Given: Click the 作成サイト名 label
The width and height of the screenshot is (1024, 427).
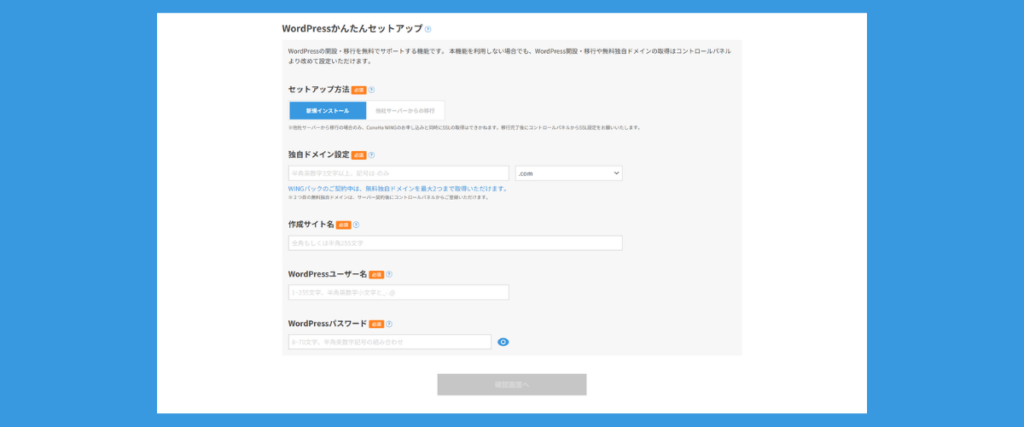Looking at the screenshot, I should point(311,225).
